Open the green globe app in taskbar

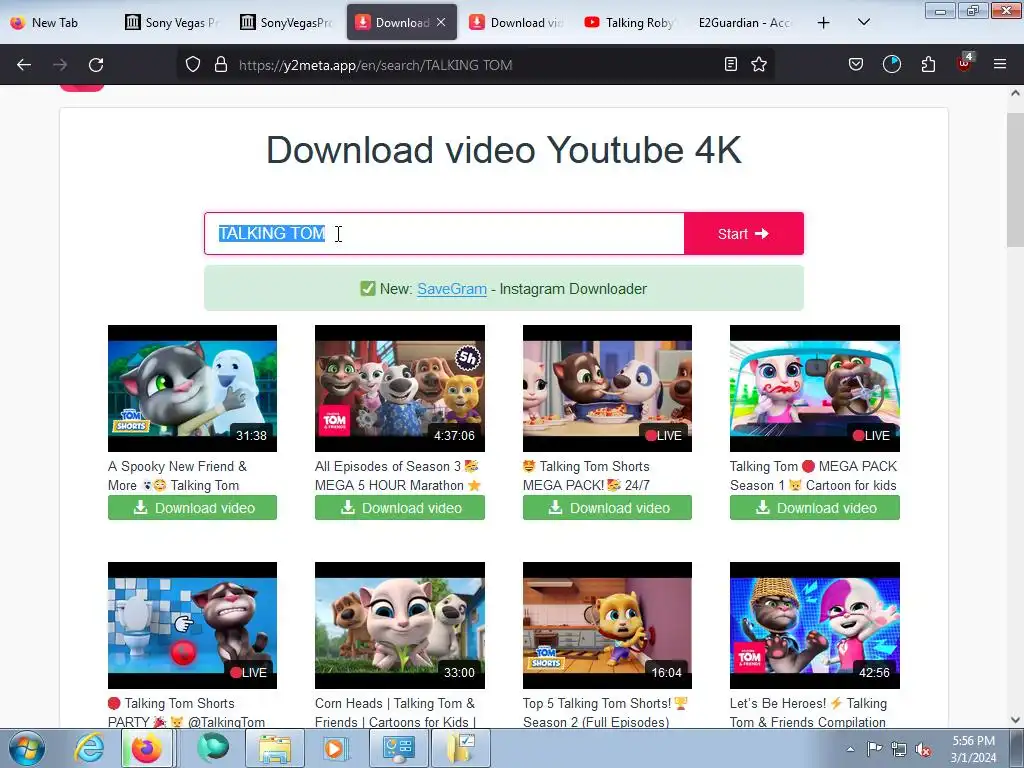213,748
